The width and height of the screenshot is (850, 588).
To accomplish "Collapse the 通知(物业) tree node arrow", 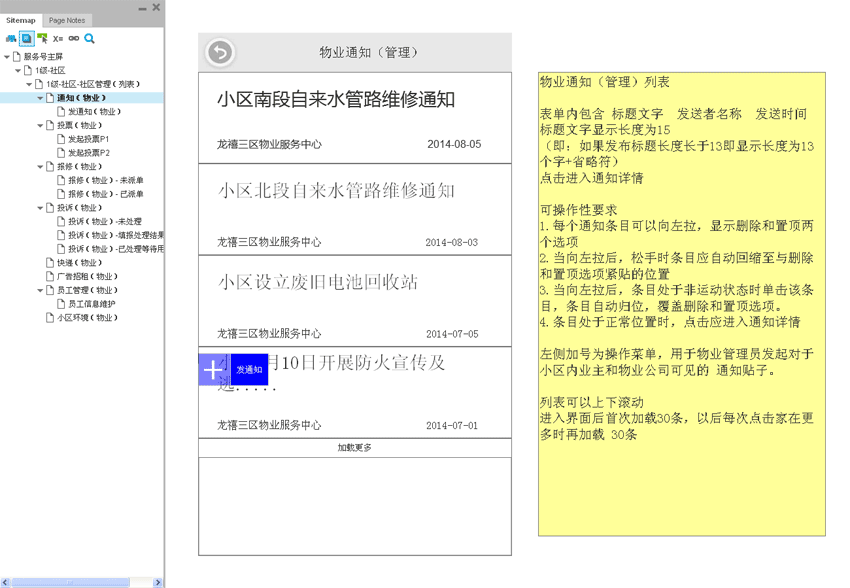I will coord(41,98).
